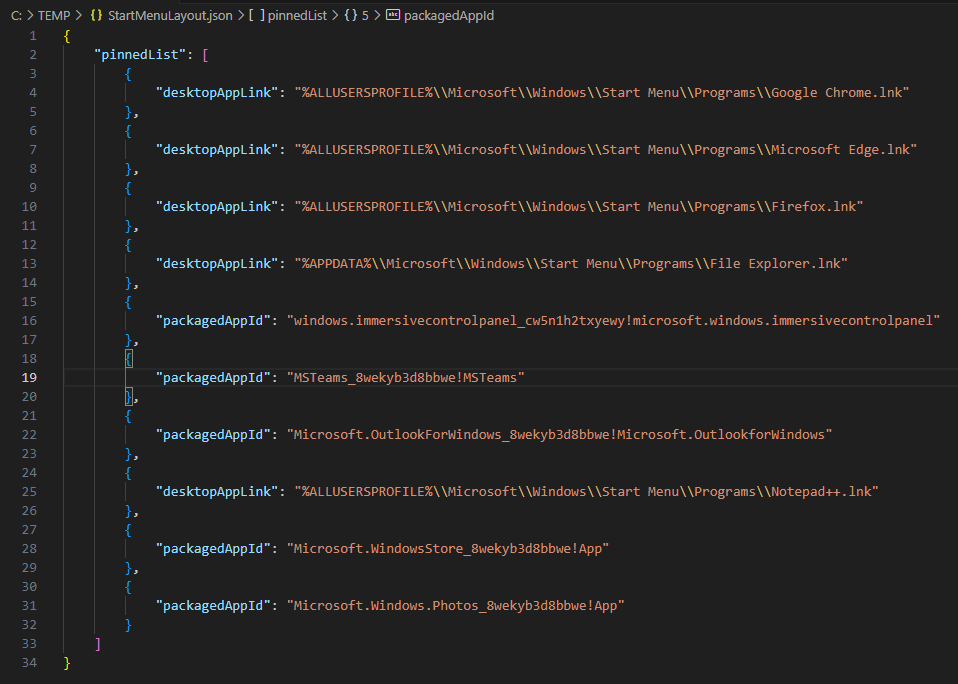Open the C: drive breadcrumb
The height and width of the screenshot is (684, 958).
(17, 16)
